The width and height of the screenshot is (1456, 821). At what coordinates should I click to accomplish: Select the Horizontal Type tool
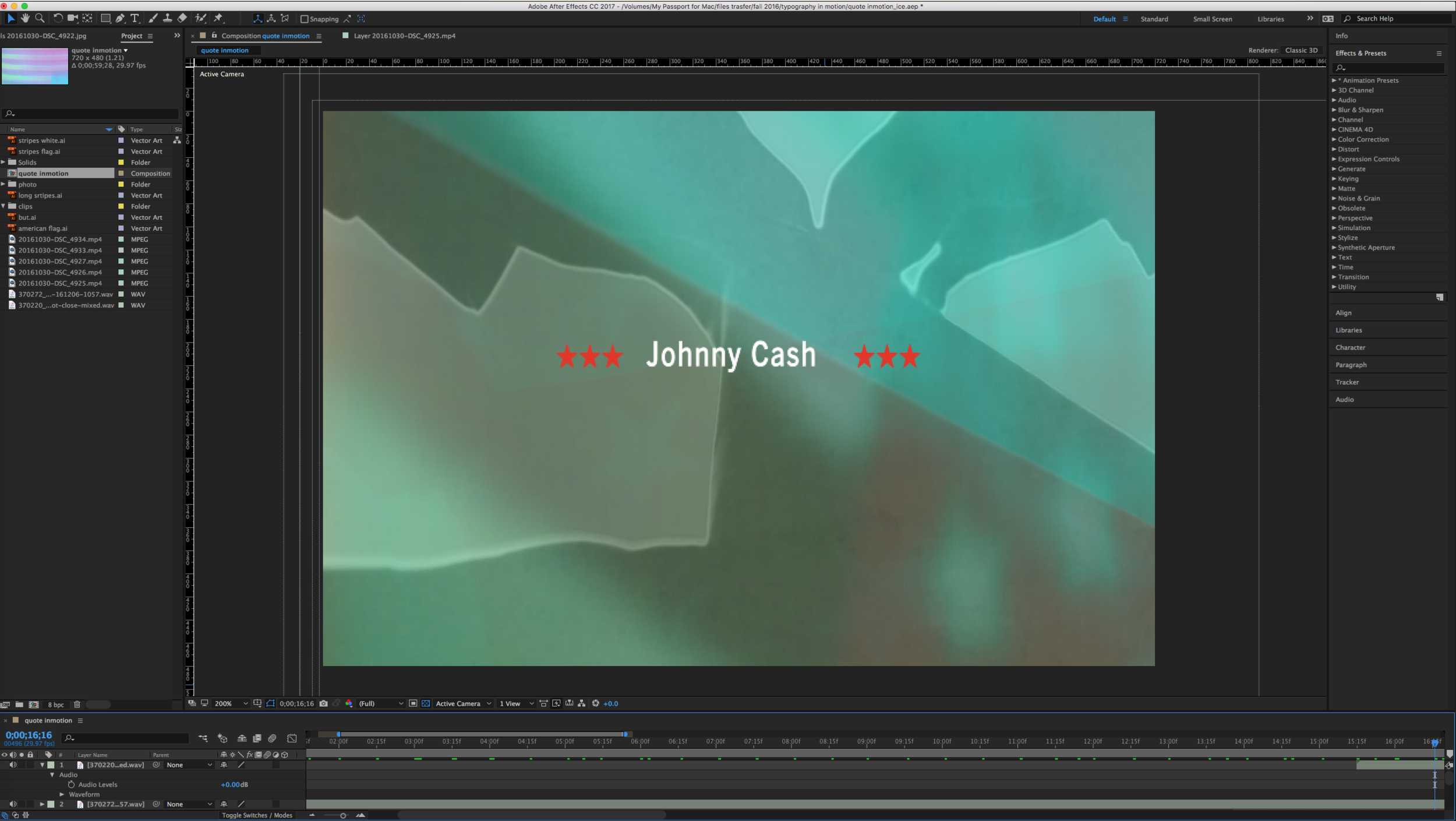[x=135, y=19]
